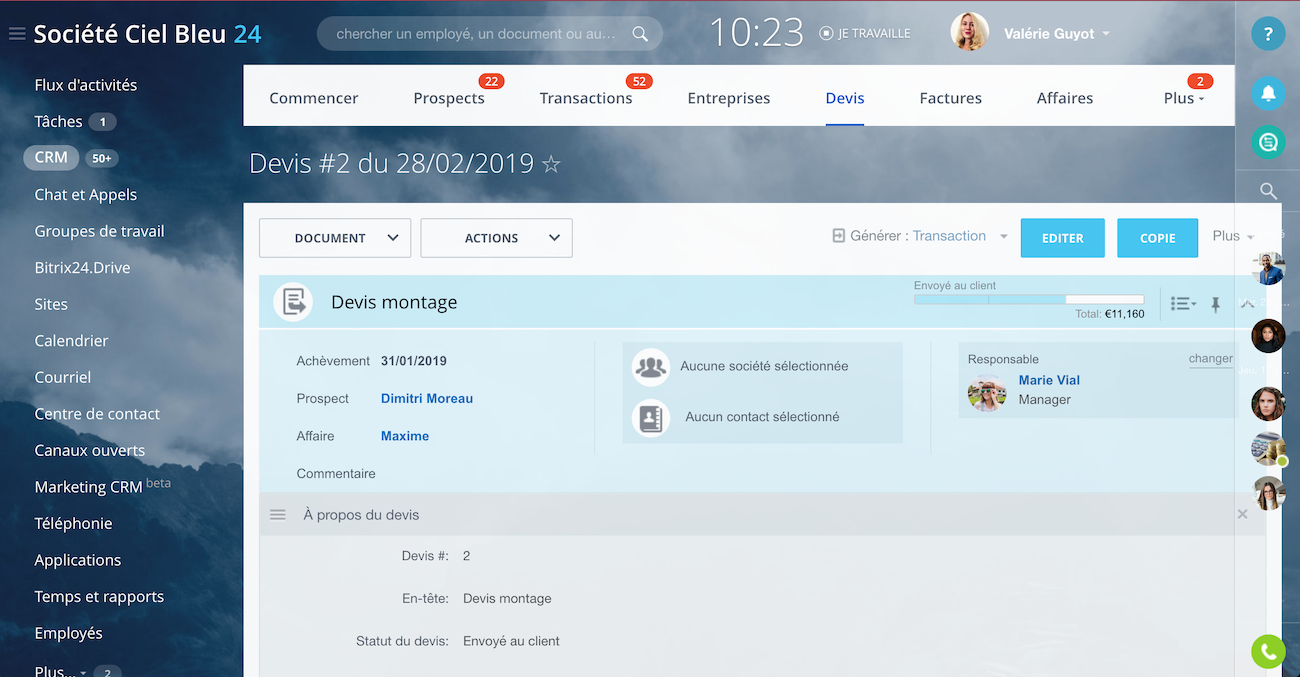Click the hamburger menu beside company name
The width and height of the screenshot is (1300, 677).
point(17,34)
